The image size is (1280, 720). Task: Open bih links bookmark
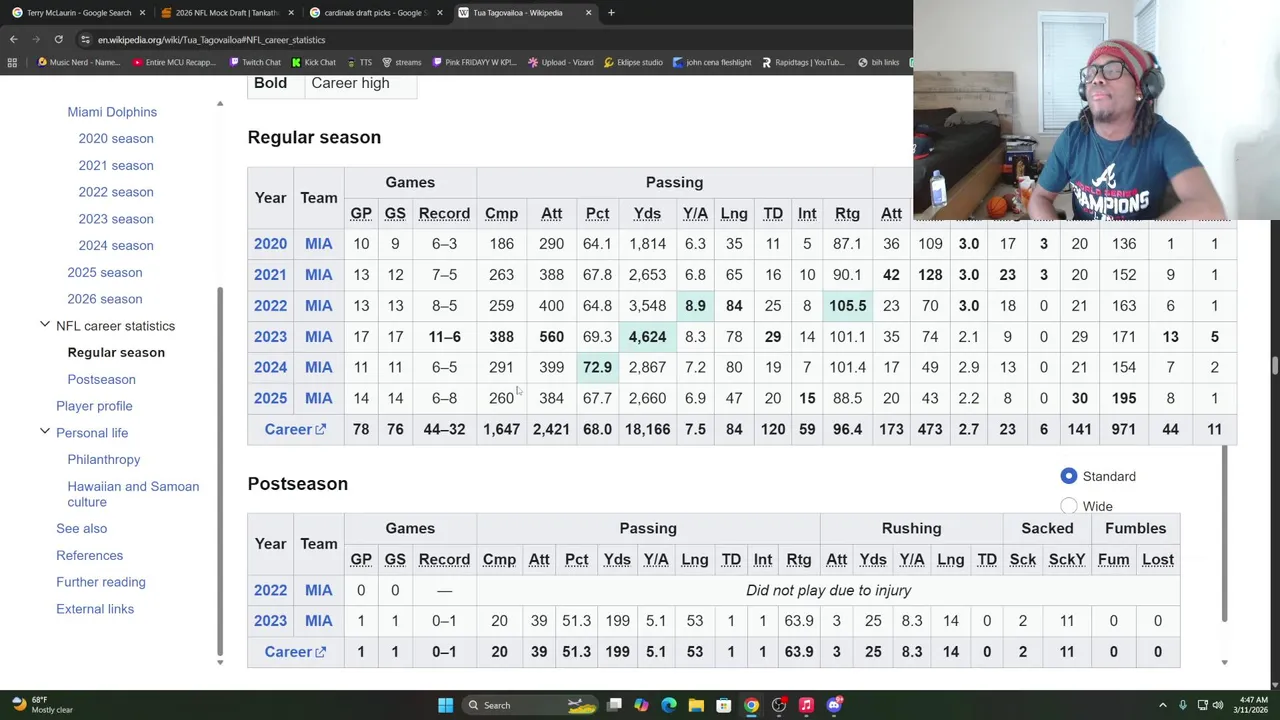point(878,62)
